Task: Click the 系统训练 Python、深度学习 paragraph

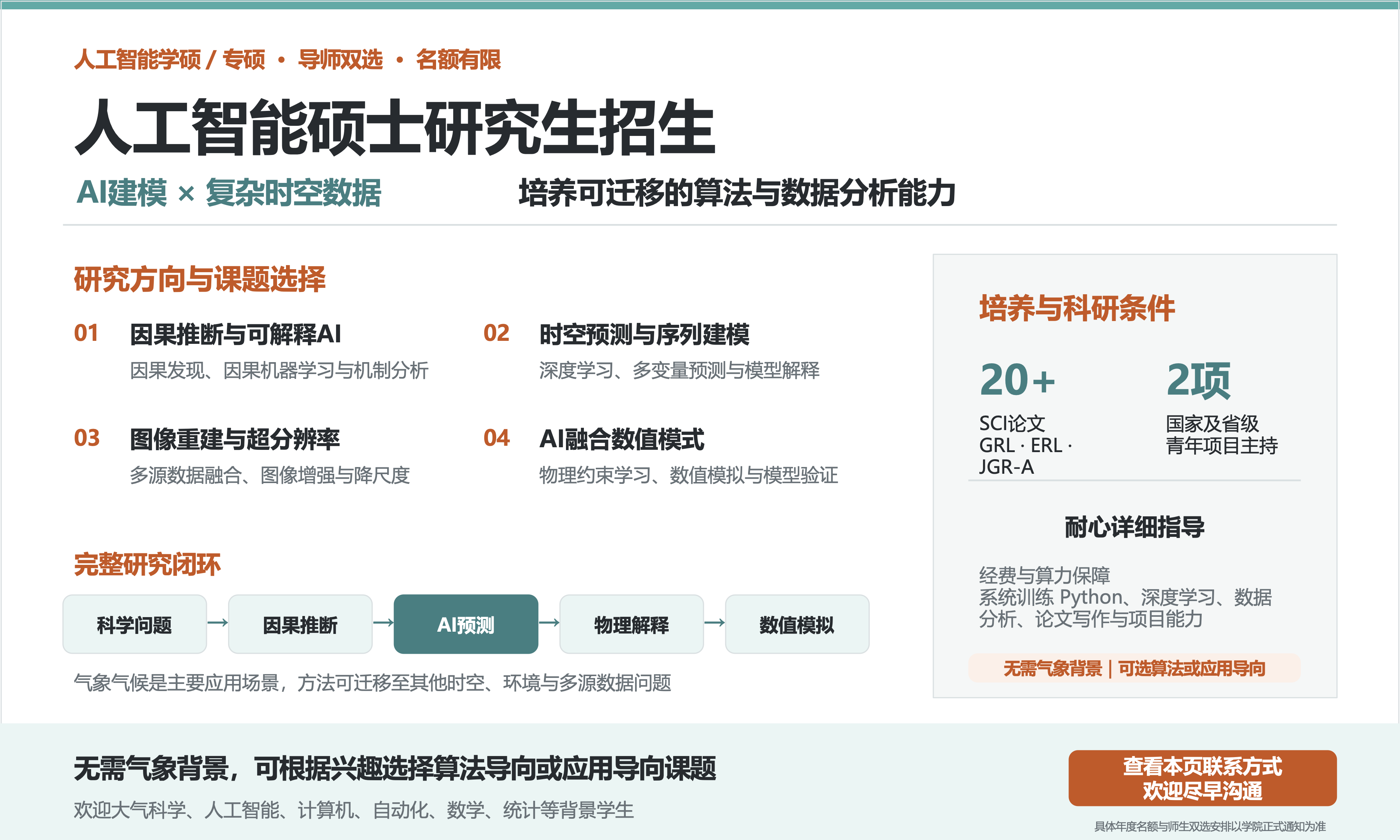Action: pos(1126,608)
